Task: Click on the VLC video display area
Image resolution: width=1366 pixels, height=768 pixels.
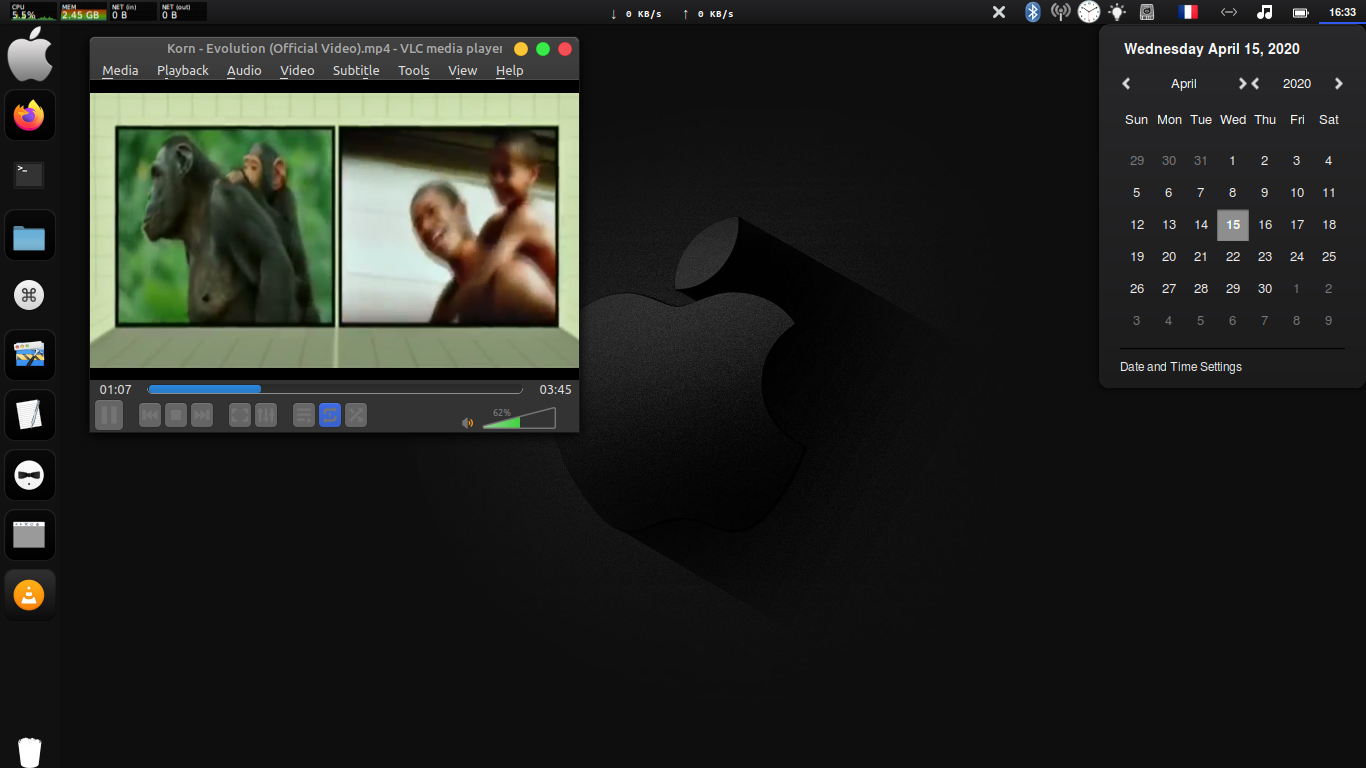Action: click(x=334, y=230)
